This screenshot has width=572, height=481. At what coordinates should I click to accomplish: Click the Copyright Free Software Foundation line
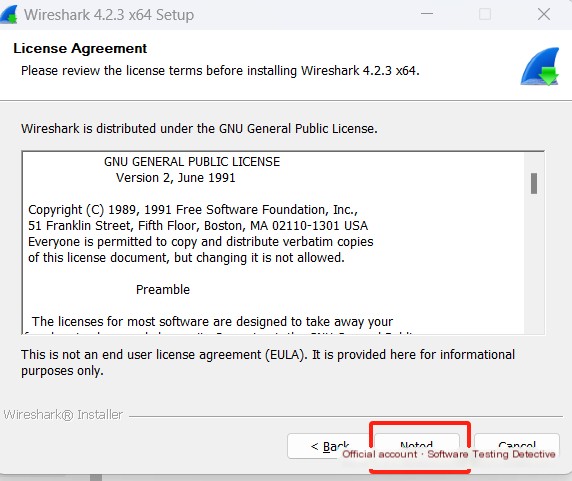[193, 210]
